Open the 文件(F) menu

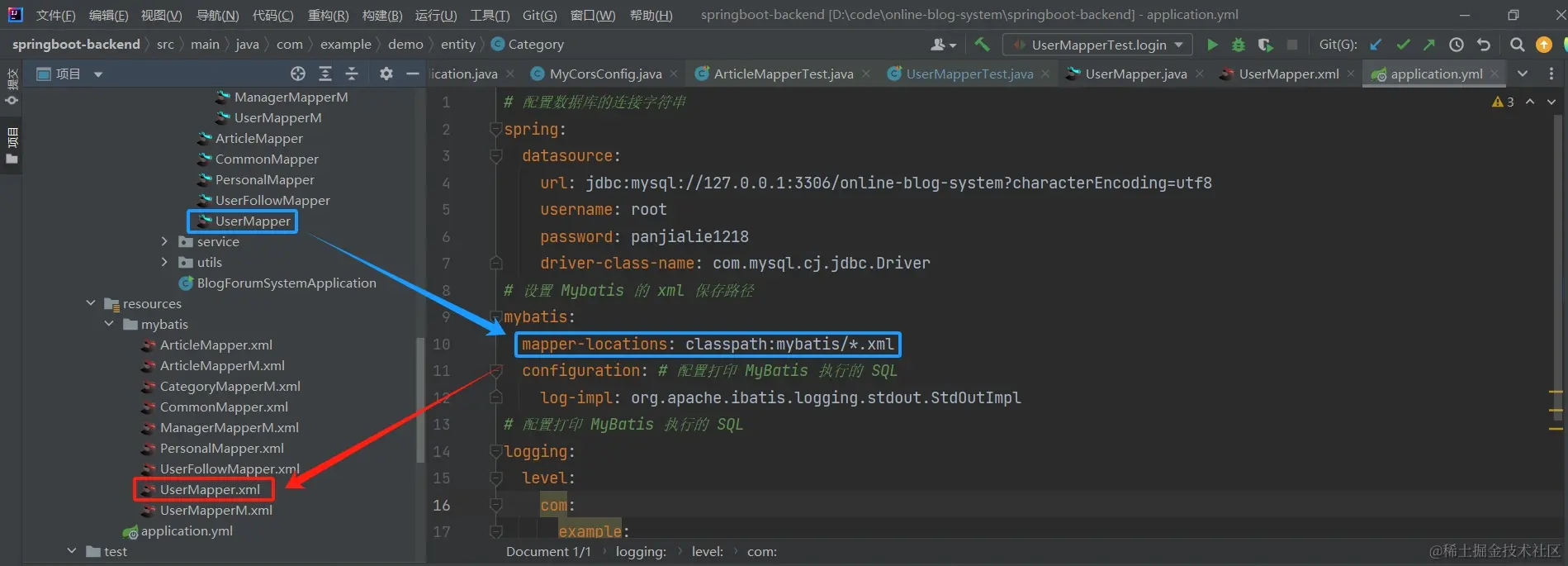click(x=55, y=15)
